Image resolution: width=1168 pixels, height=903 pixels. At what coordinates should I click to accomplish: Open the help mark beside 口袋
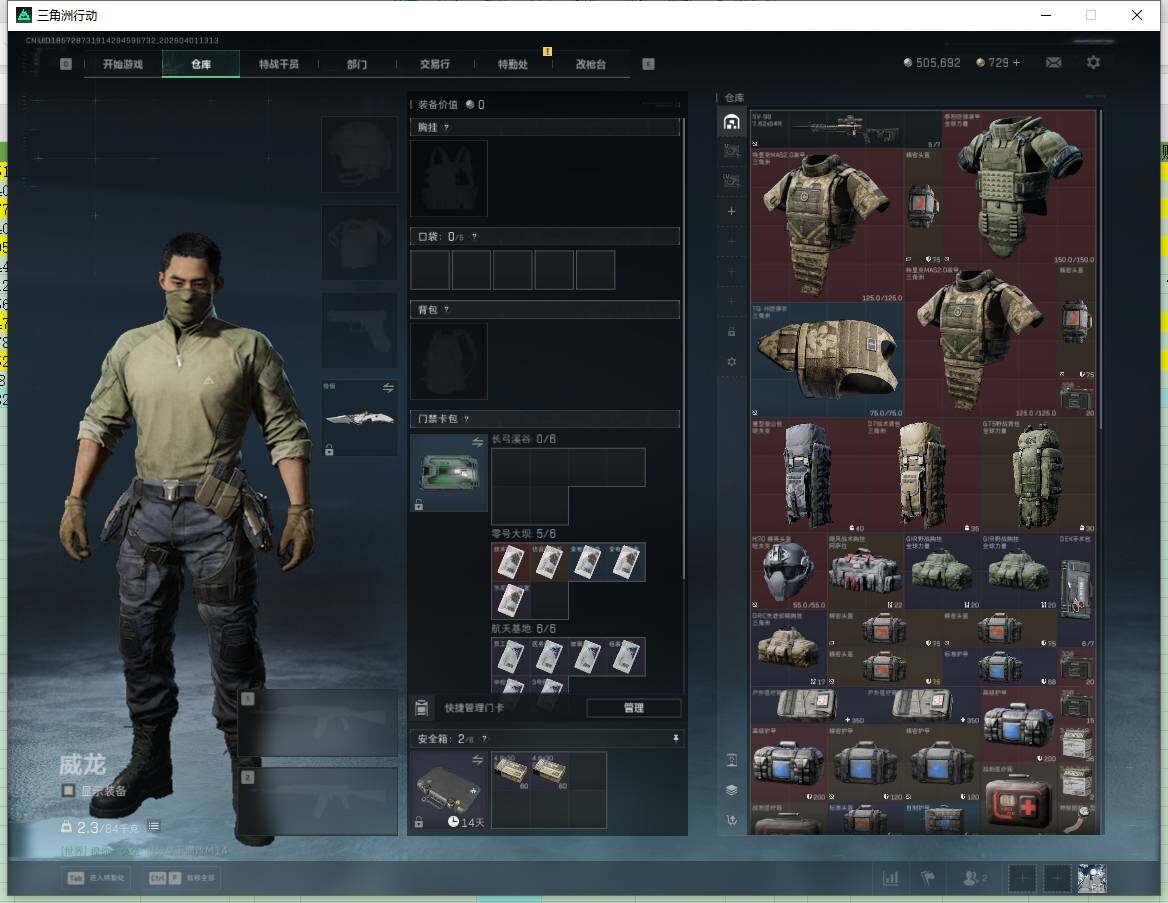click(x=474, y=237)
